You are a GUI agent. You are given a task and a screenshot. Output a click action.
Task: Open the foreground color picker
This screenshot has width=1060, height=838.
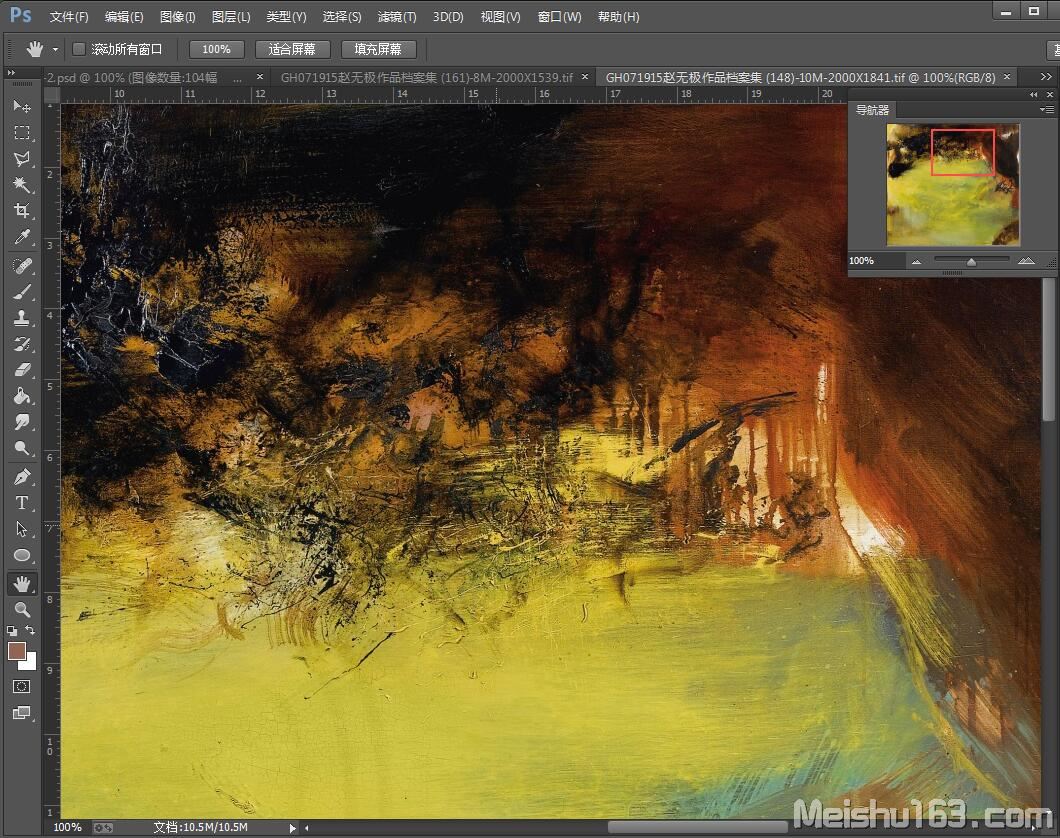[16, 651]
